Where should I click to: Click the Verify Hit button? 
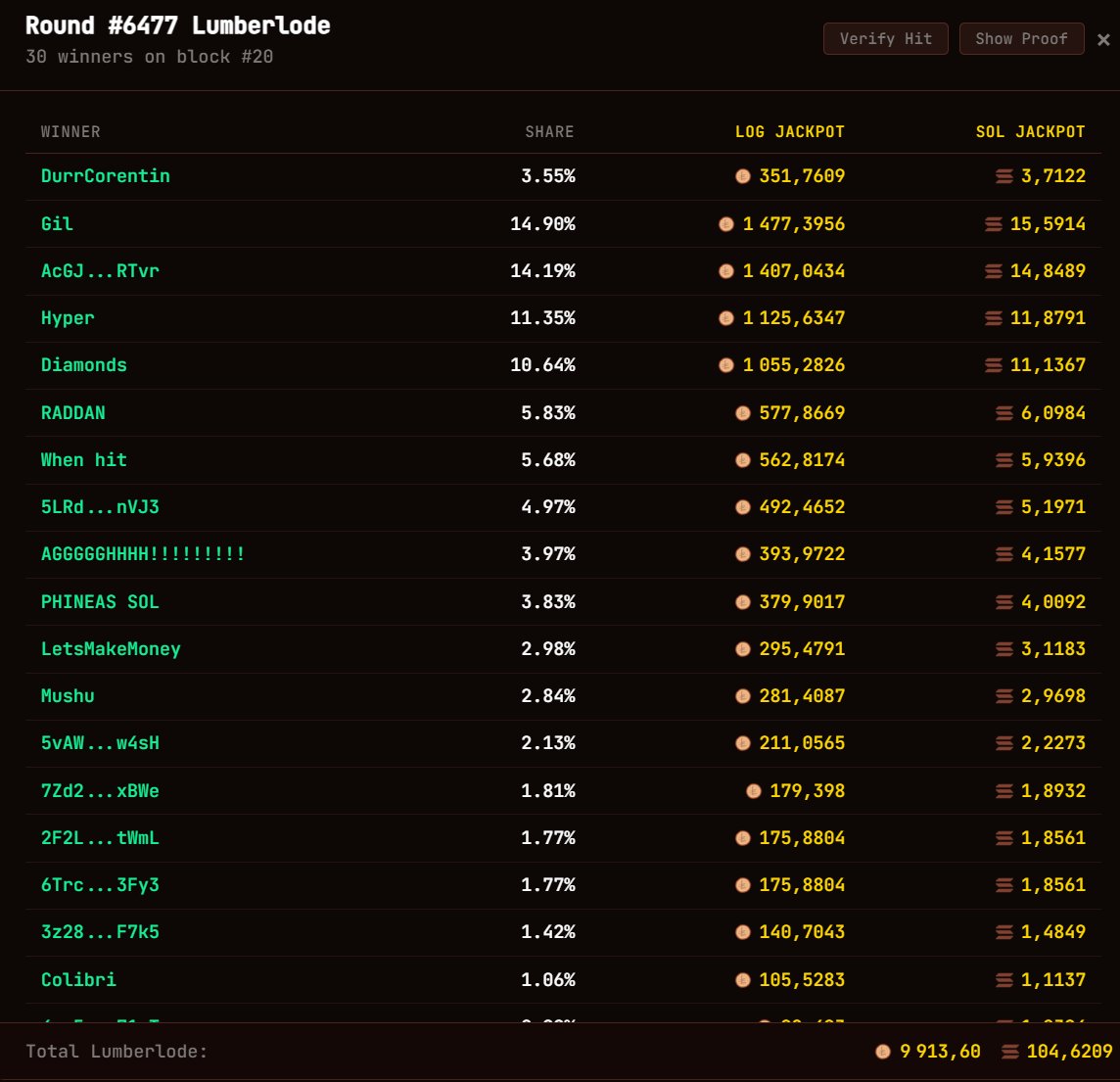886,38
